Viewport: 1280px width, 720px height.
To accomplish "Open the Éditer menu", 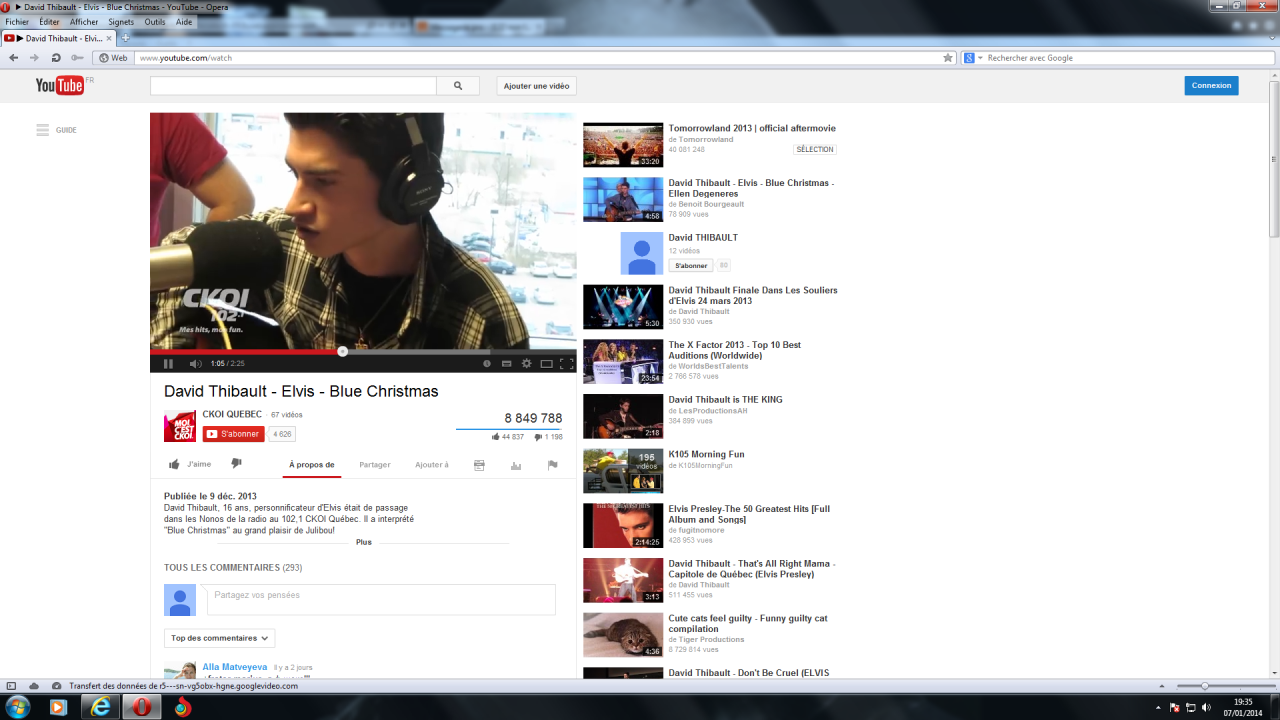I will tap(49, 22).
